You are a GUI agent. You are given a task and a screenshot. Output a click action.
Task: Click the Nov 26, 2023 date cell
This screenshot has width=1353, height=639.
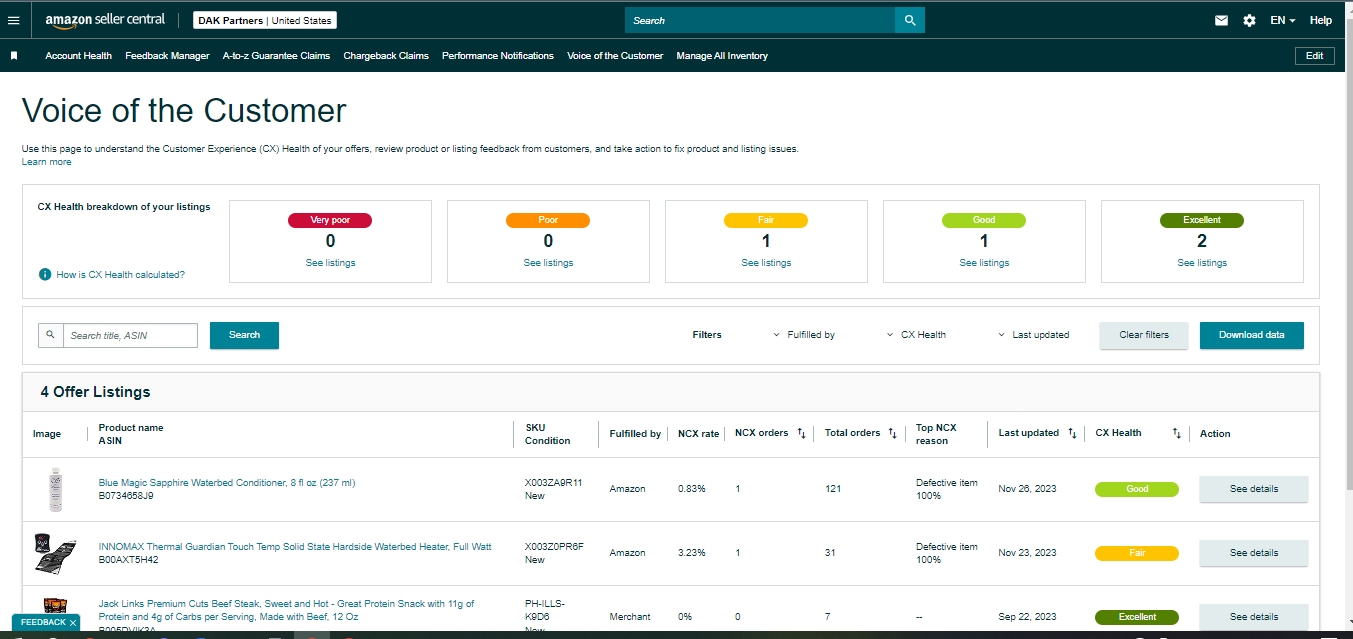click(x=1027, y=489)
